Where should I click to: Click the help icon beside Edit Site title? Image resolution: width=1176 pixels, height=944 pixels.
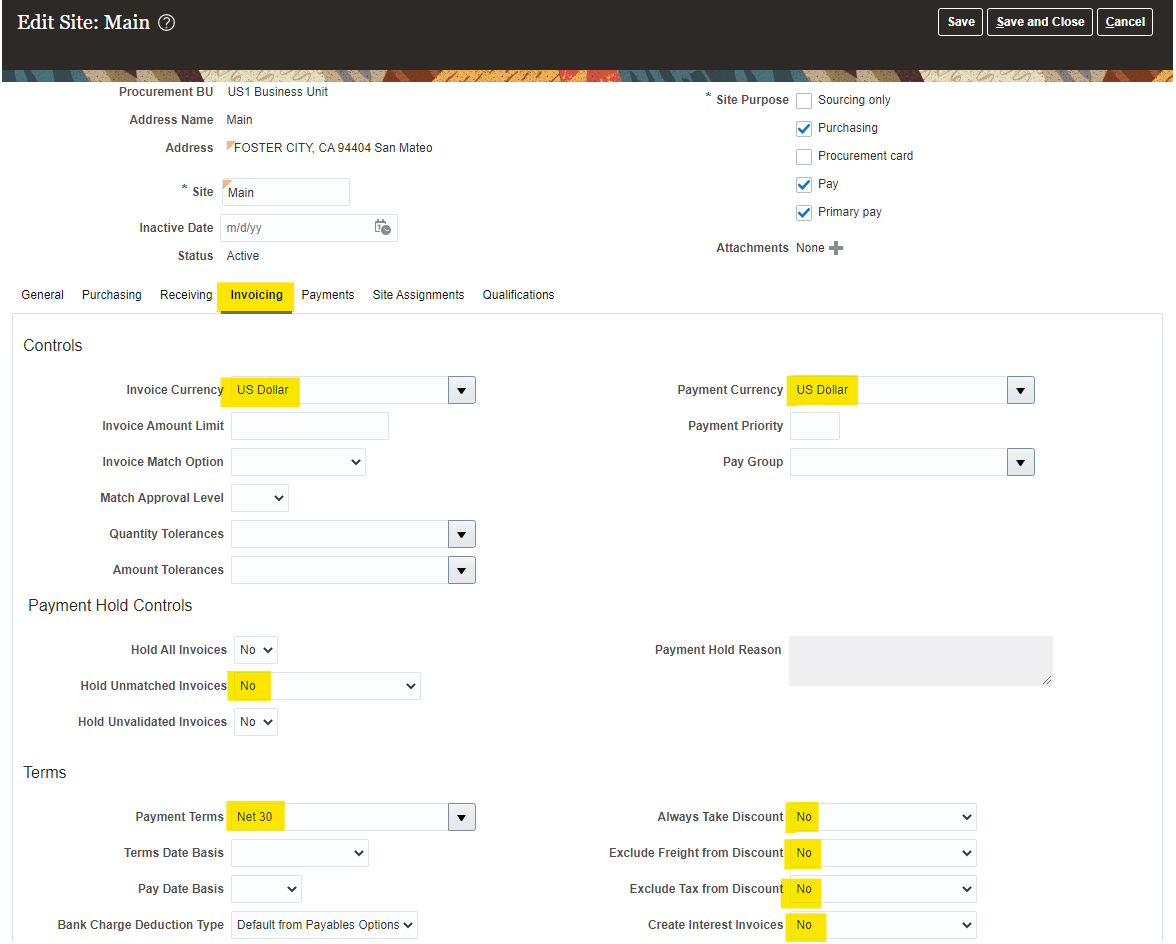click(x=167, y=23)
